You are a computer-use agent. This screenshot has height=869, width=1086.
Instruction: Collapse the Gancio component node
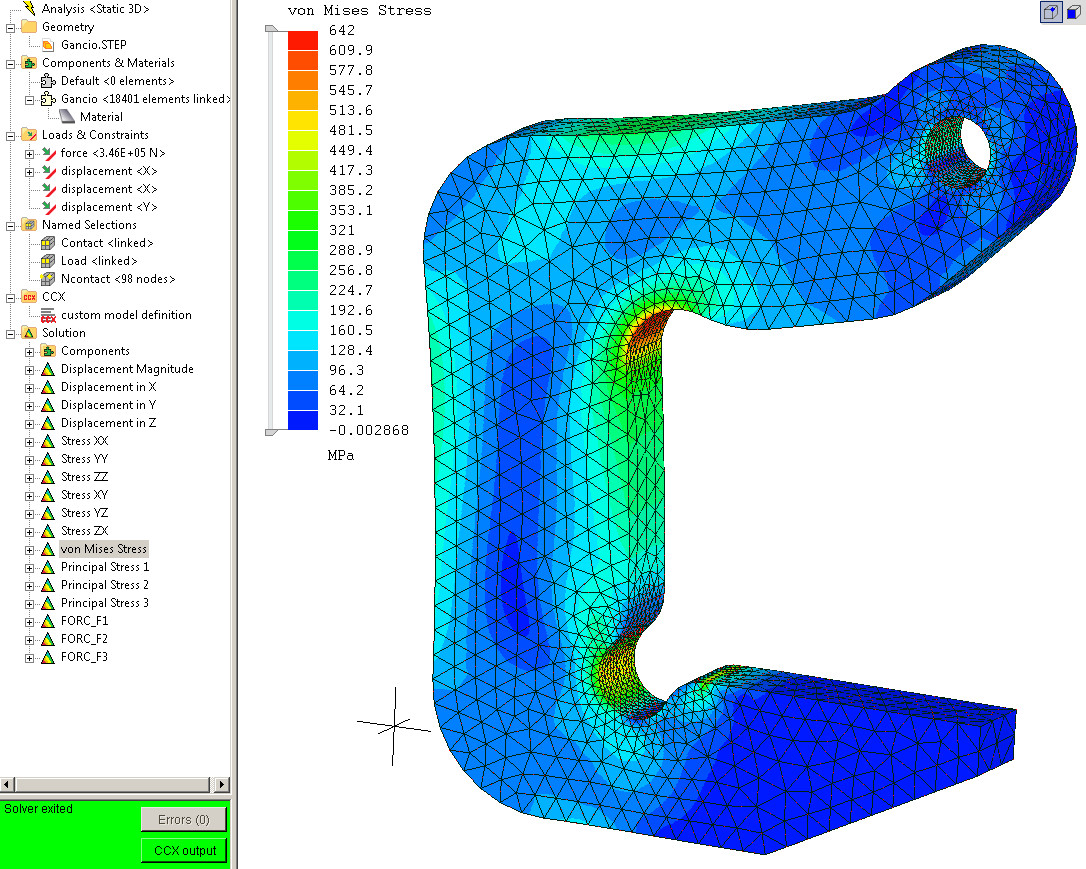[x=29, y=100]
